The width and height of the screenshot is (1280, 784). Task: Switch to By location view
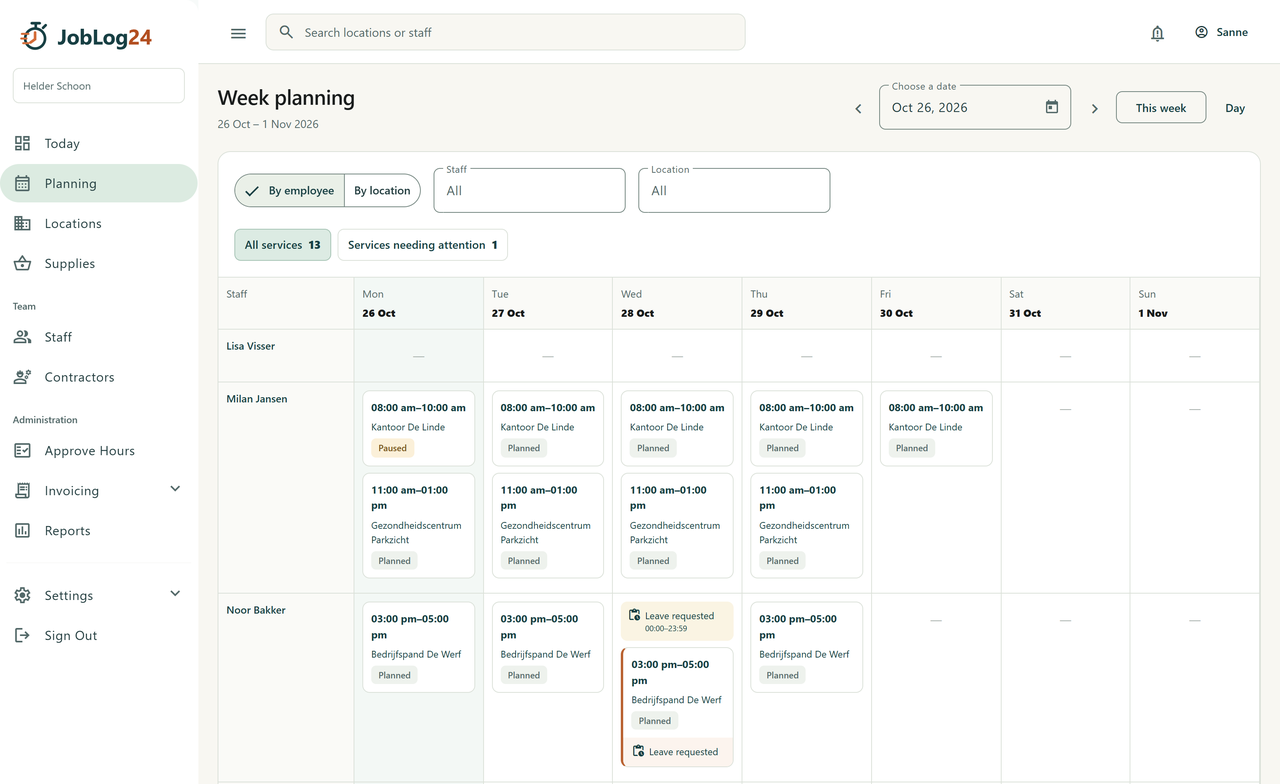pyautogui.click(x=382, y=190)
